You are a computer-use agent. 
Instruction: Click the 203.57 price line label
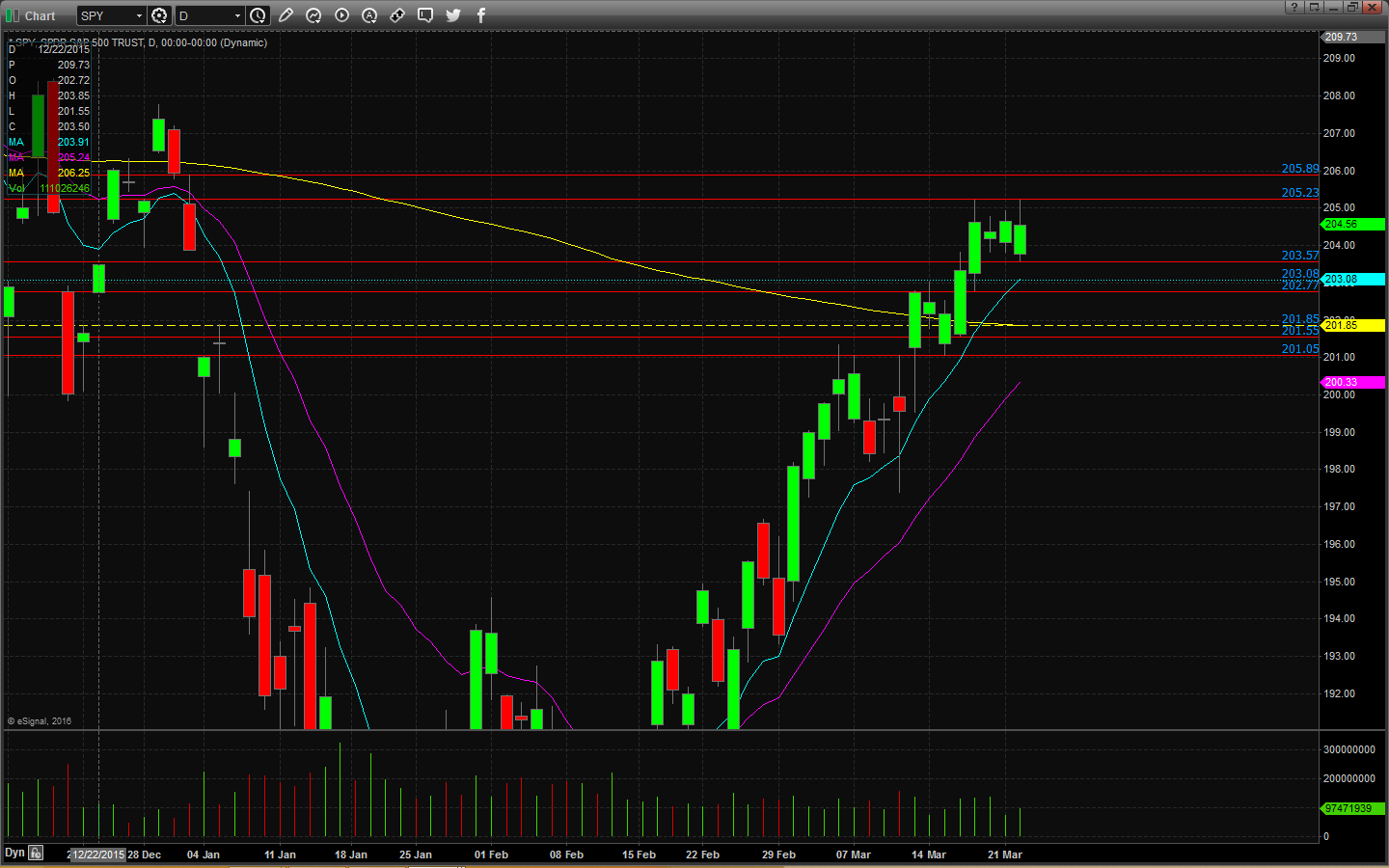pos(1299,256)
